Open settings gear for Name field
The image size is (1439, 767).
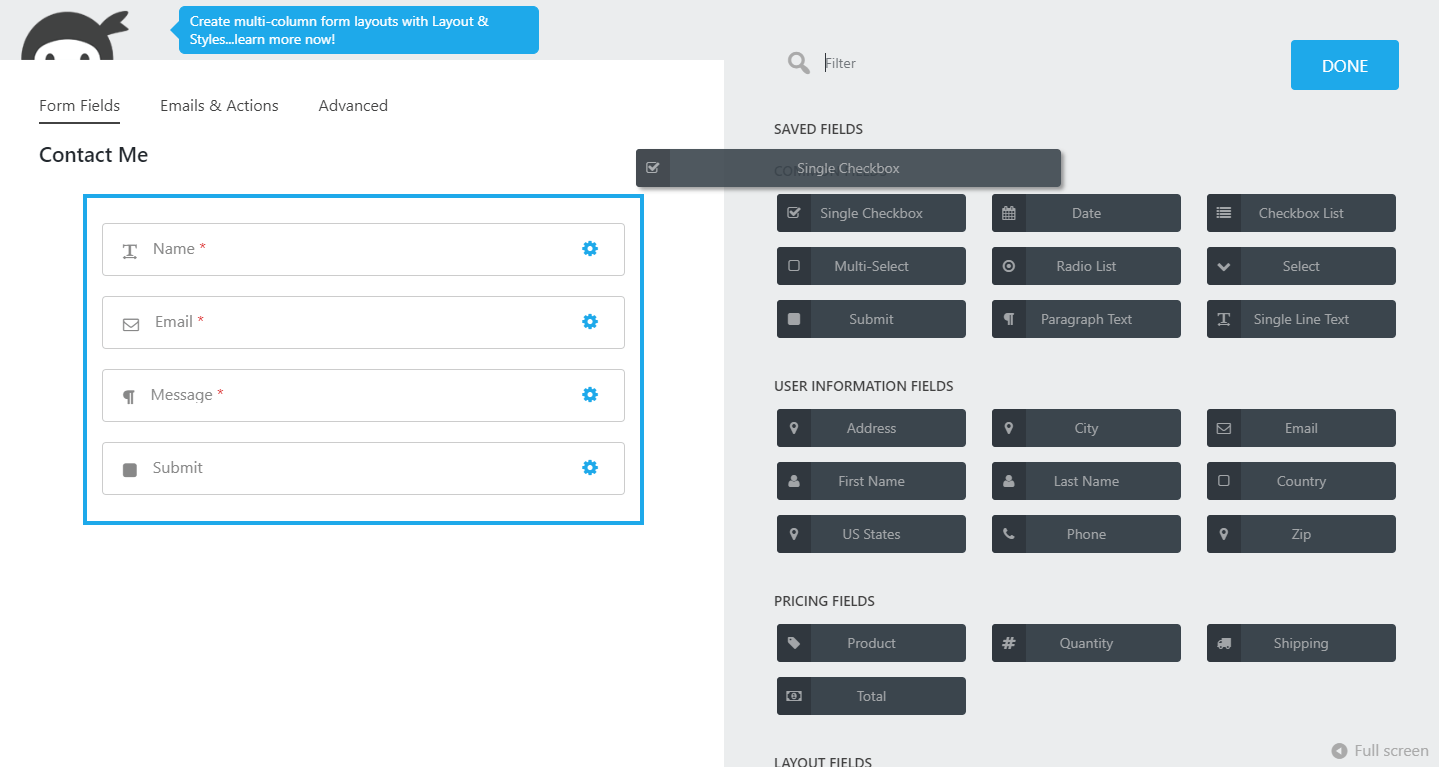point(590,248)
